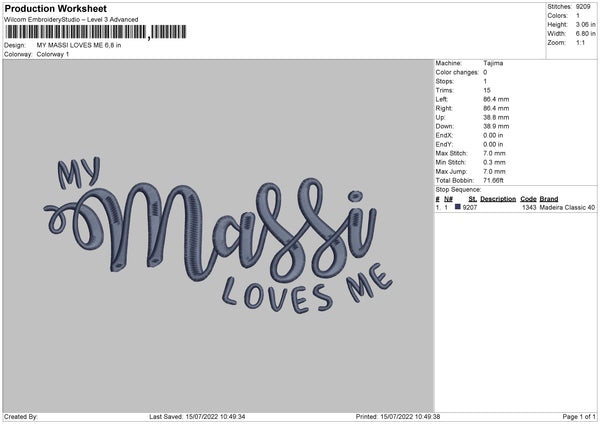The width and height of the screenshot is (600, 424).
Task: Click the Stitches value 9209
Action: coord(583,7)
